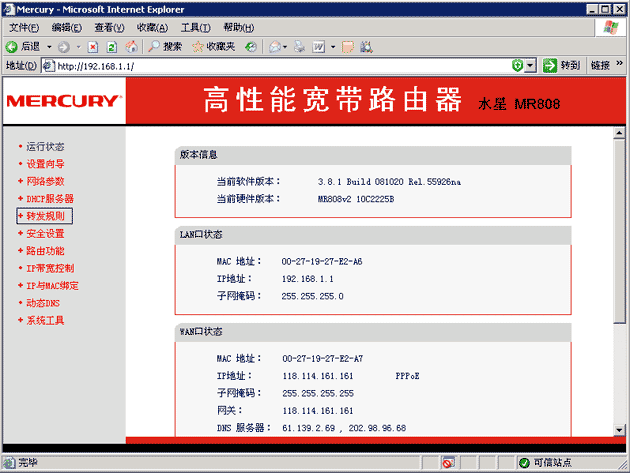Open 动态DNS dynamic DNS link
The height and width of the screenshot is (473, 630).
point(43,303)
